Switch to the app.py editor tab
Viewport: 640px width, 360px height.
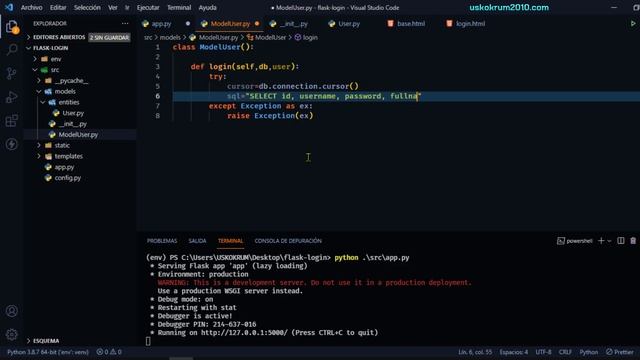[x=162, y=24]
